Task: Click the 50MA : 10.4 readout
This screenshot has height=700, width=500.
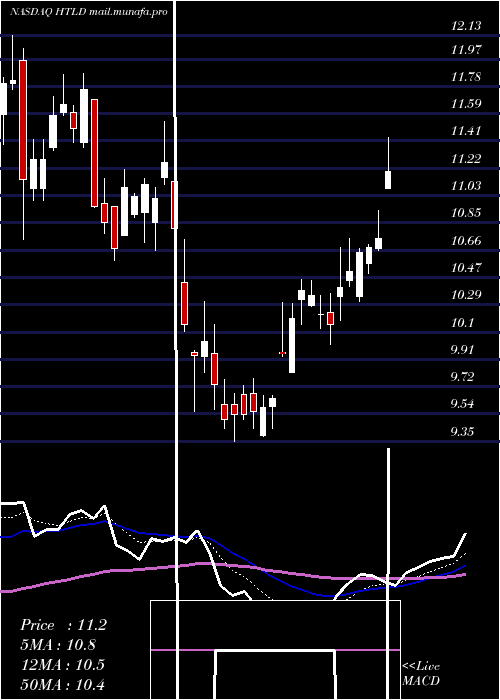Action: pos(62,684)
